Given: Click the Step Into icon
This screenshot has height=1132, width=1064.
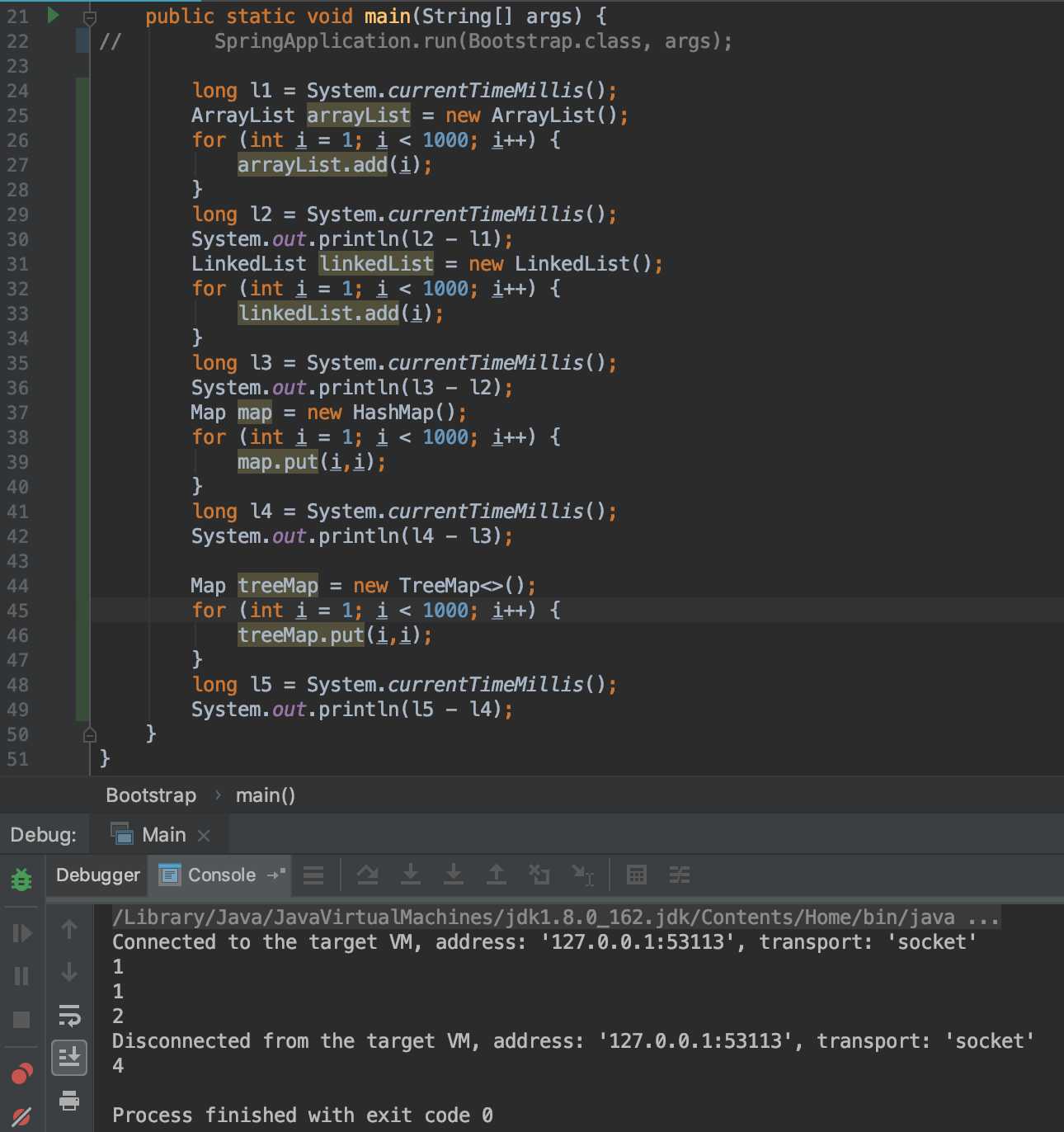Looking at the screenshot, I should [411, 875].
